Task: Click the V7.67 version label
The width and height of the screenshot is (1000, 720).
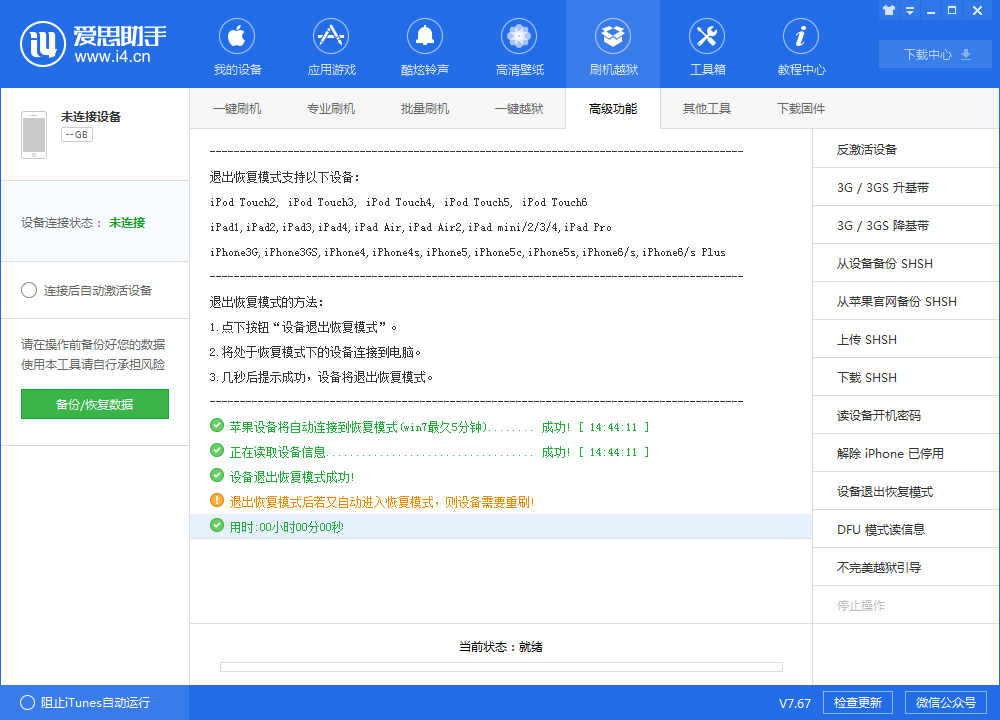Action: click(795, 703)
